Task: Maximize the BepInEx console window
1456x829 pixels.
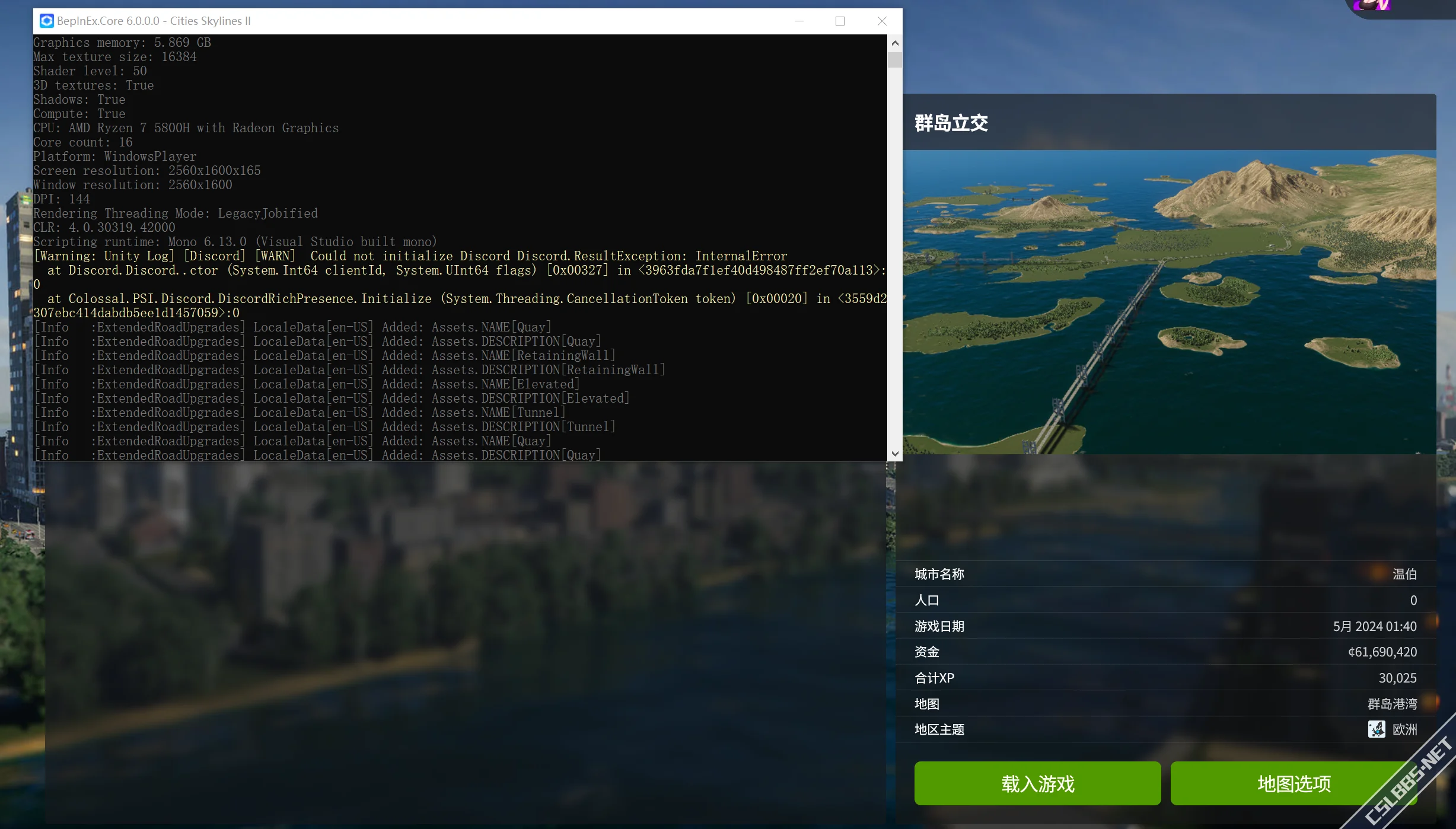Action: tap(840, 21)
